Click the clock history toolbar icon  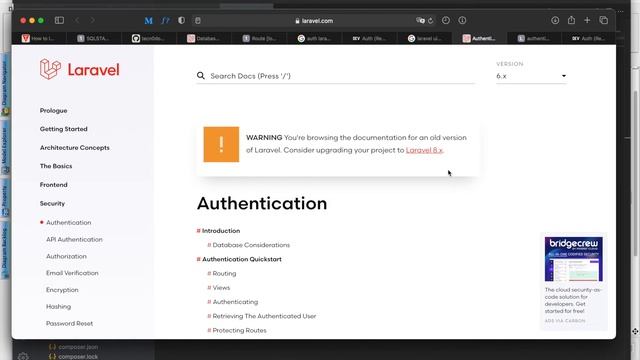[x=446, y=20]
